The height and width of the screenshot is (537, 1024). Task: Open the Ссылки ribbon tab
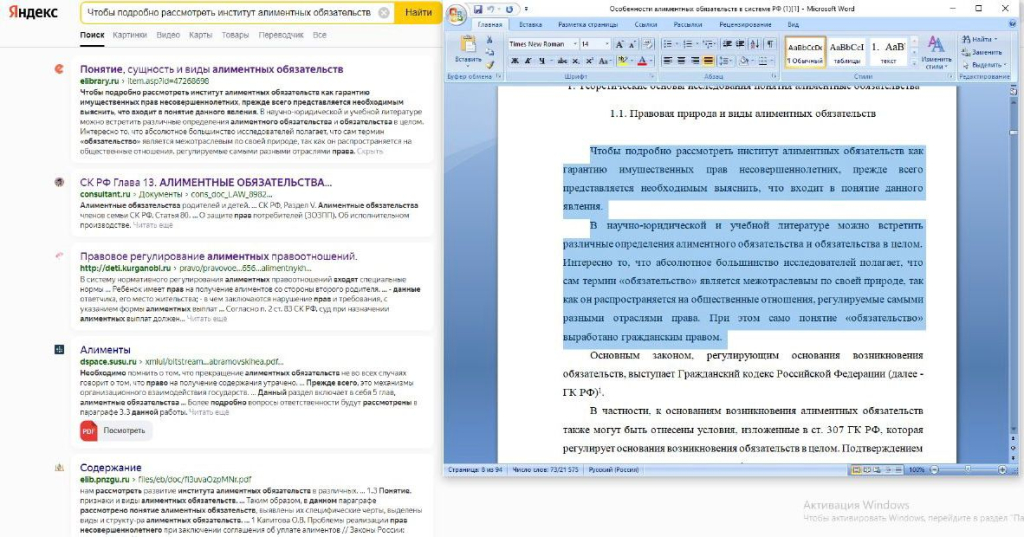[x=646, y=25]
